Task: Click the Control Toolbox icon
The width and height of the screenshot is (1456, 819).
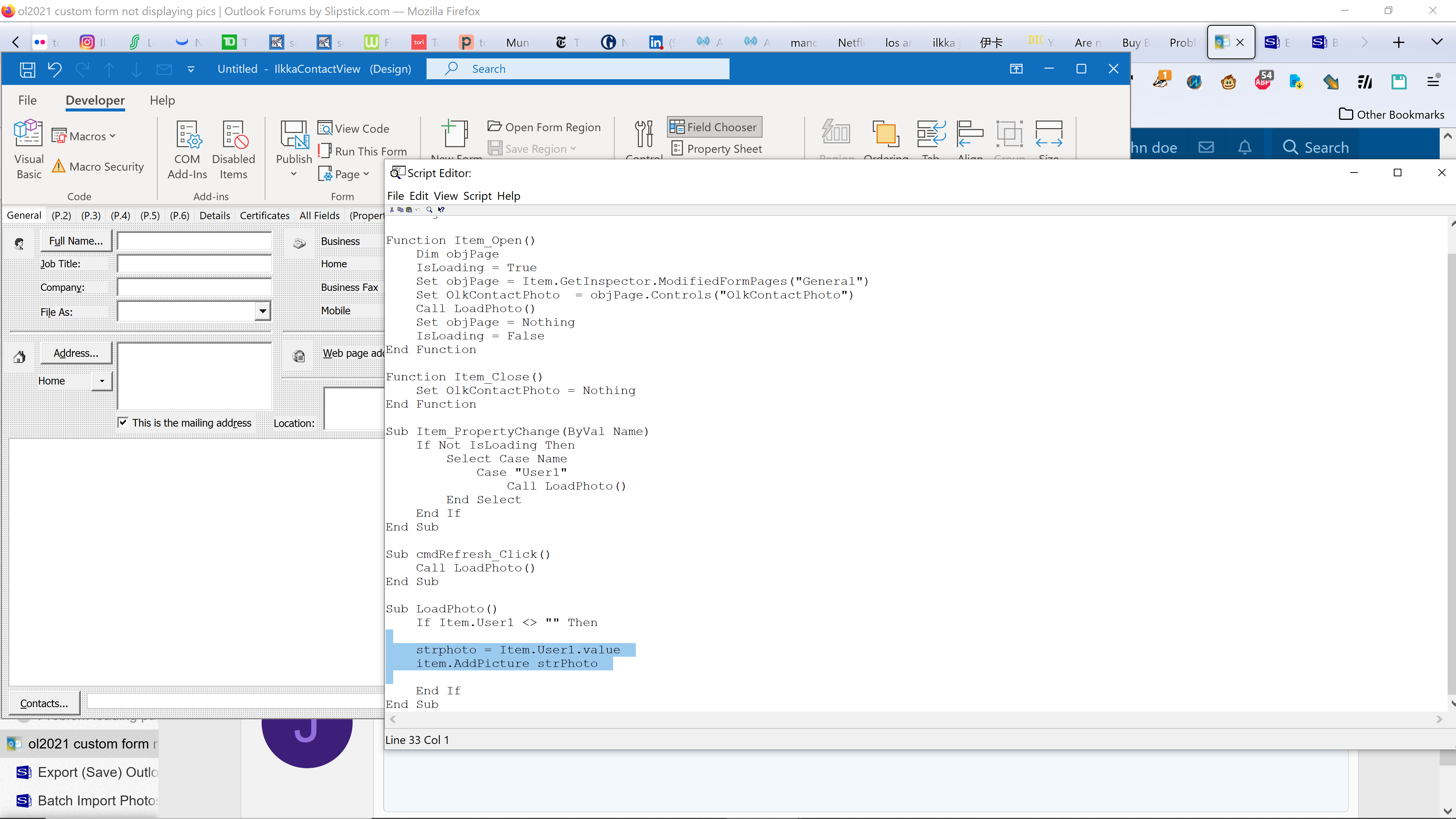Action: point(644,134)
